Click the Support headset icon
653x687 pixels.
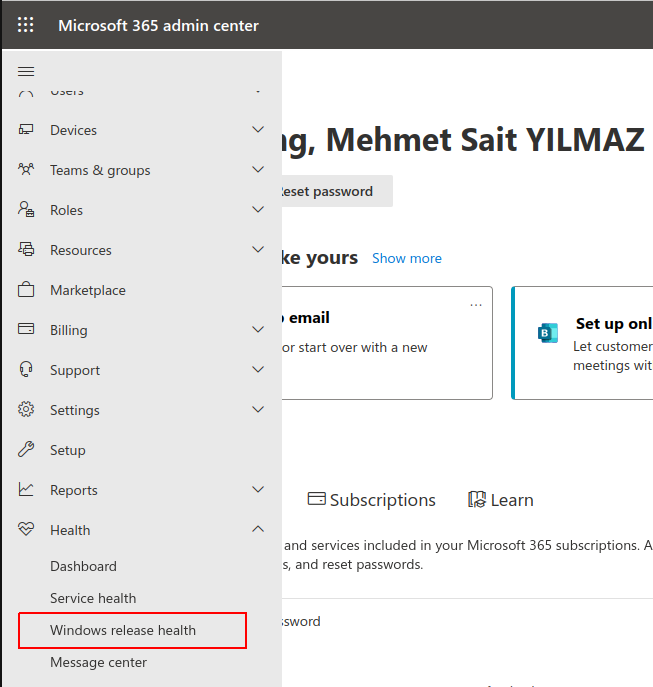26,369
